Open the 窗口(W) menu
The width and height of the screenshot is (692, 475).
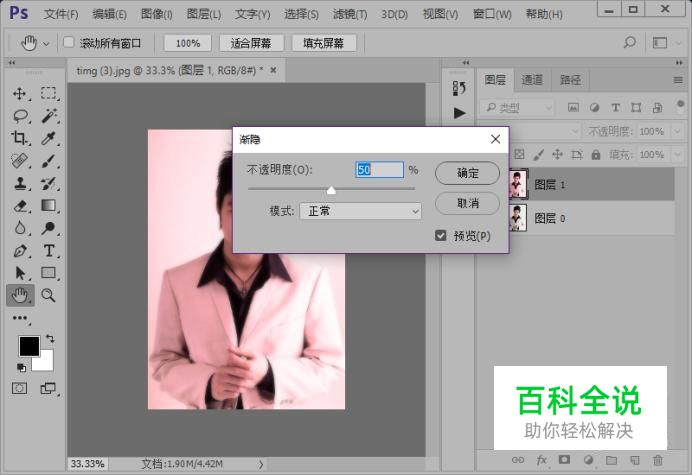pos(492,14)
